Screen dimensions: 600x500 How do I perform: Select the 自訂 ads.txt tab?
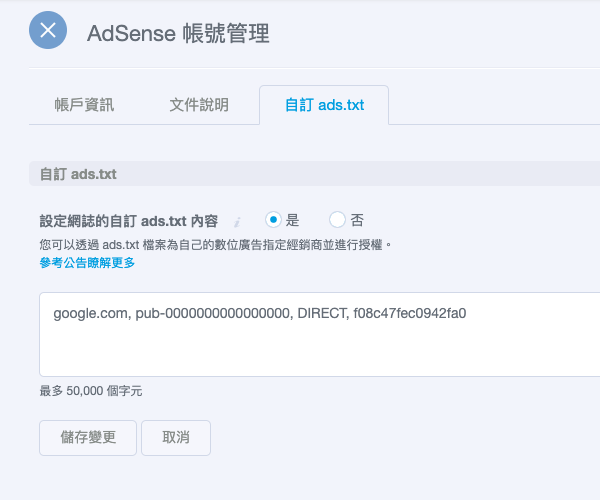pos(324,105)
